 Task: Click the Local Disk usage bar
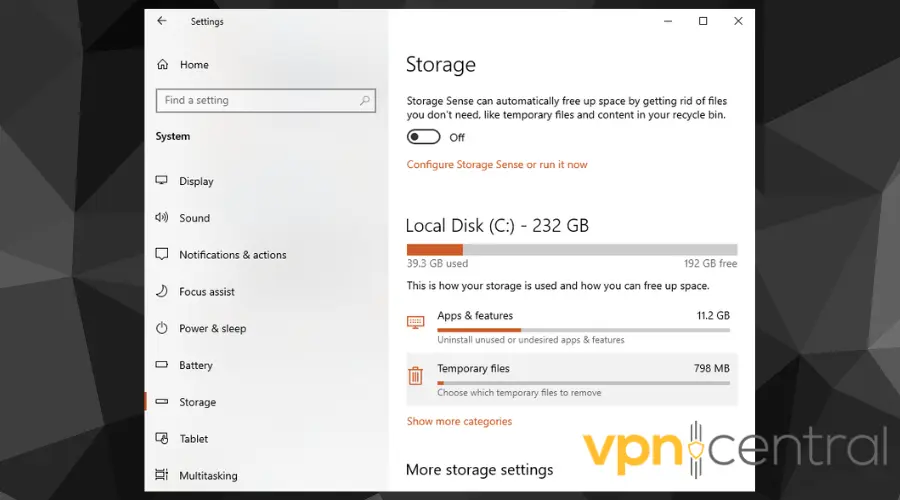pyautogui.click(x=571, y=250)
